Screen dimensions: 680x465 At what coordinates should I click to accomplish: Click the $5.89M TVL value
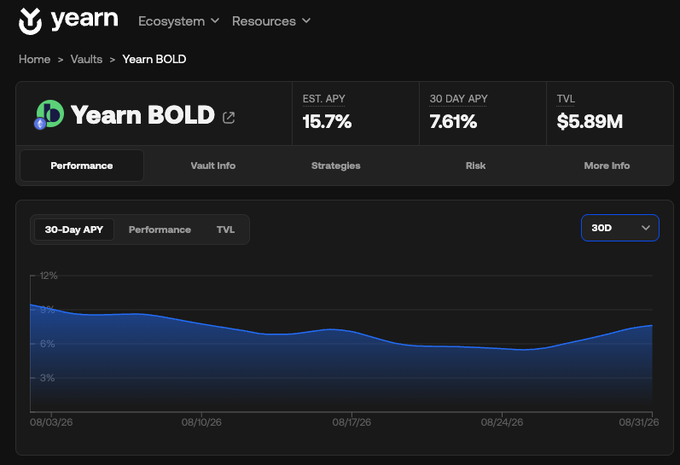(x=590, y=121)
